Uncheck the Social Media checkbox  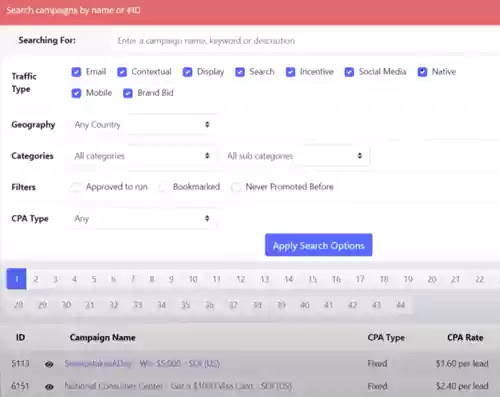pyautogui.click(x=349, y=72)
